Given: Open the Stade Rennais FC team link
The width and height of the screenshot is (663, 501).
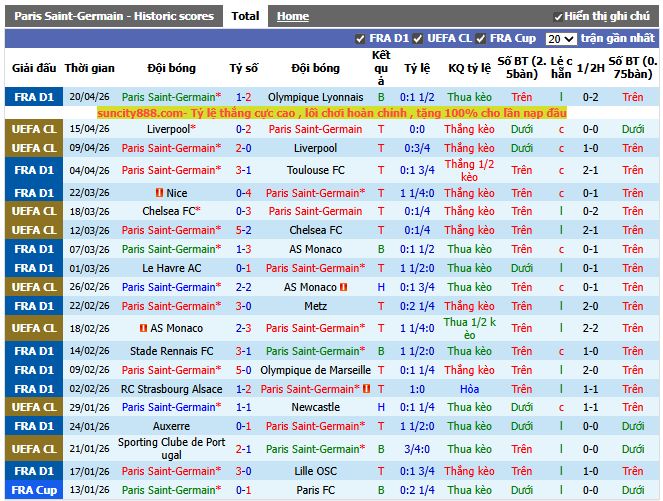Looking at the screenshot, I should coord(171,351).
